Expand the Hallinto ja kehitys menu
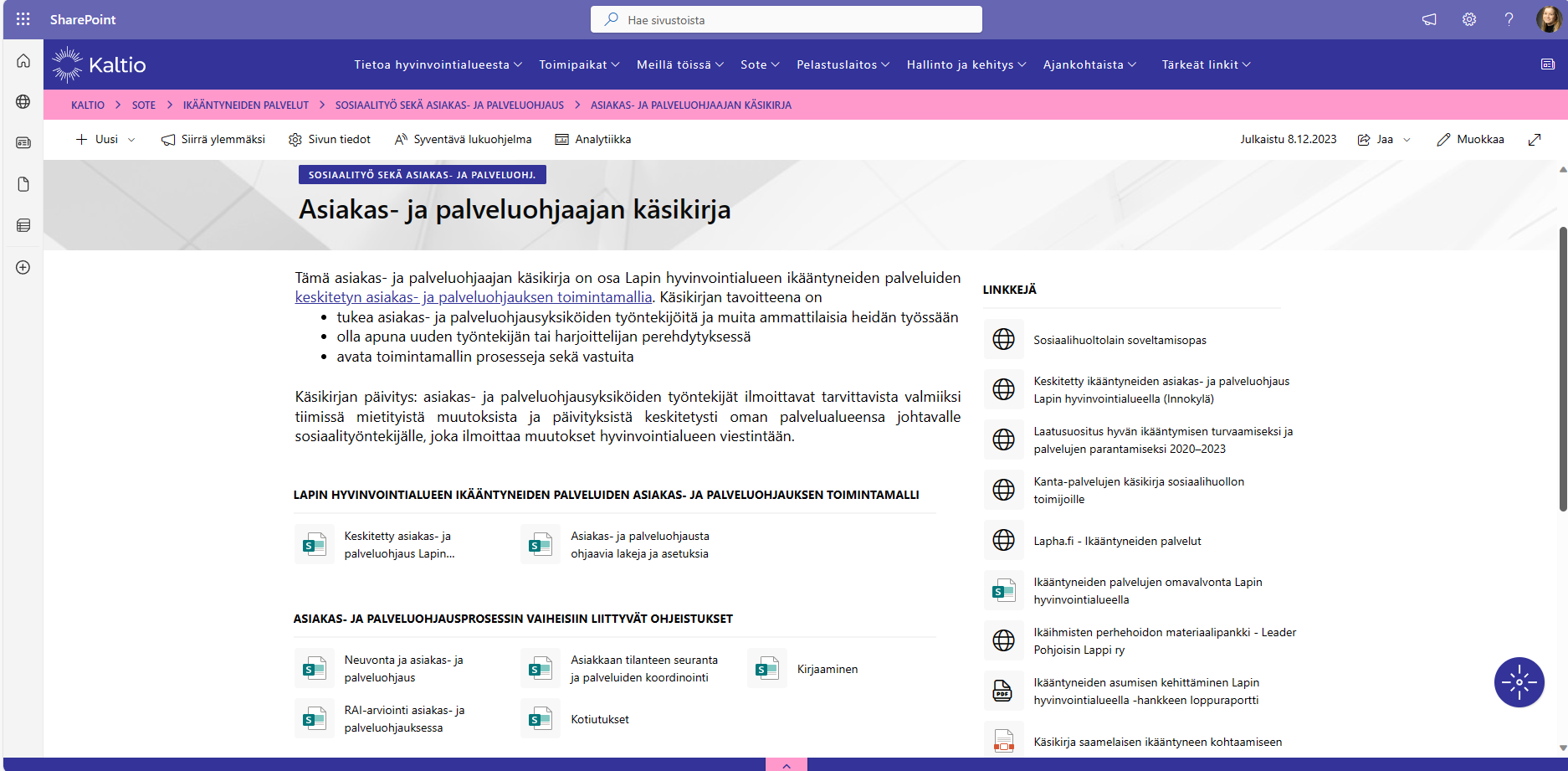Viewport: 1568px width, 771px height. click(966, 64)
